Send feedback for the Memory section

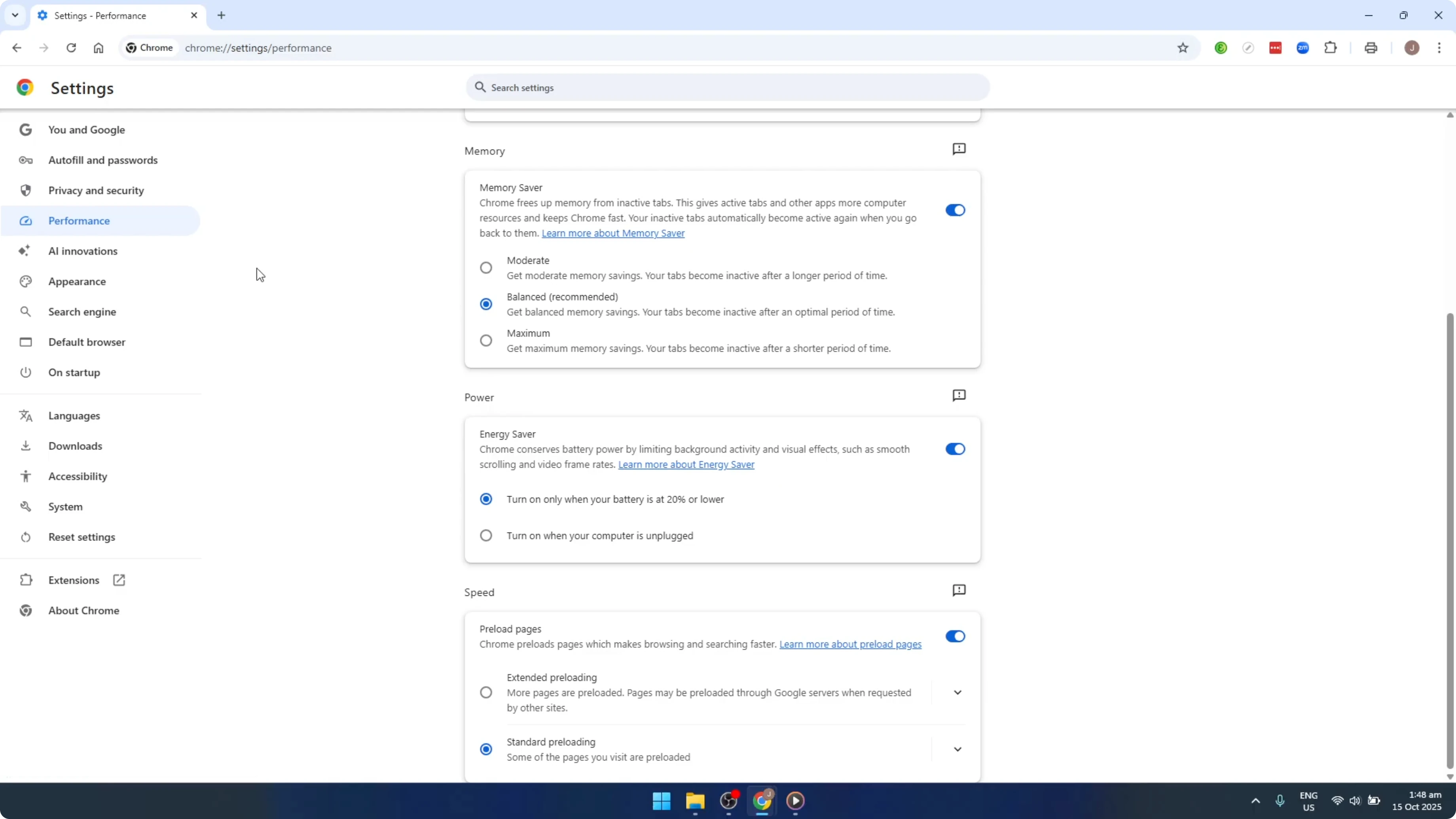point(959,149)
